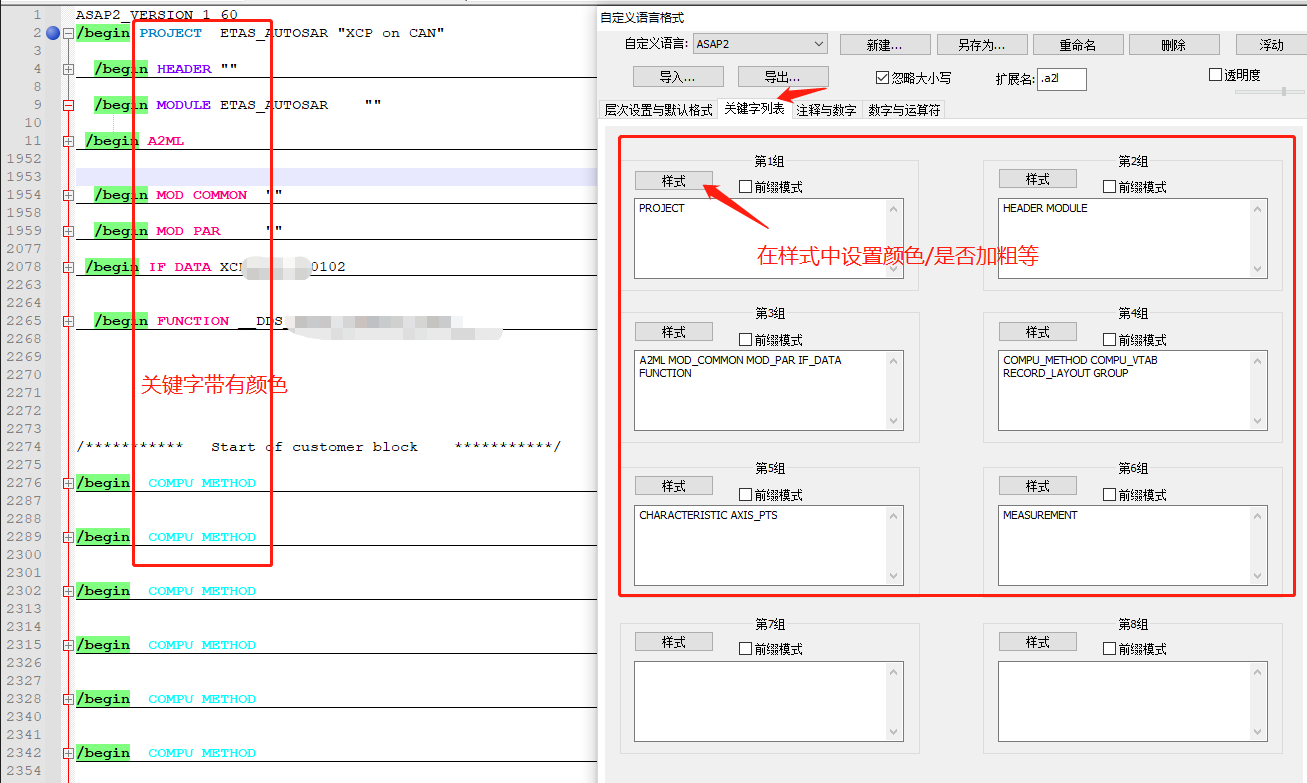Click the 'Start of customer block' comment line
Screen dimensions: 1307x783
319,447
